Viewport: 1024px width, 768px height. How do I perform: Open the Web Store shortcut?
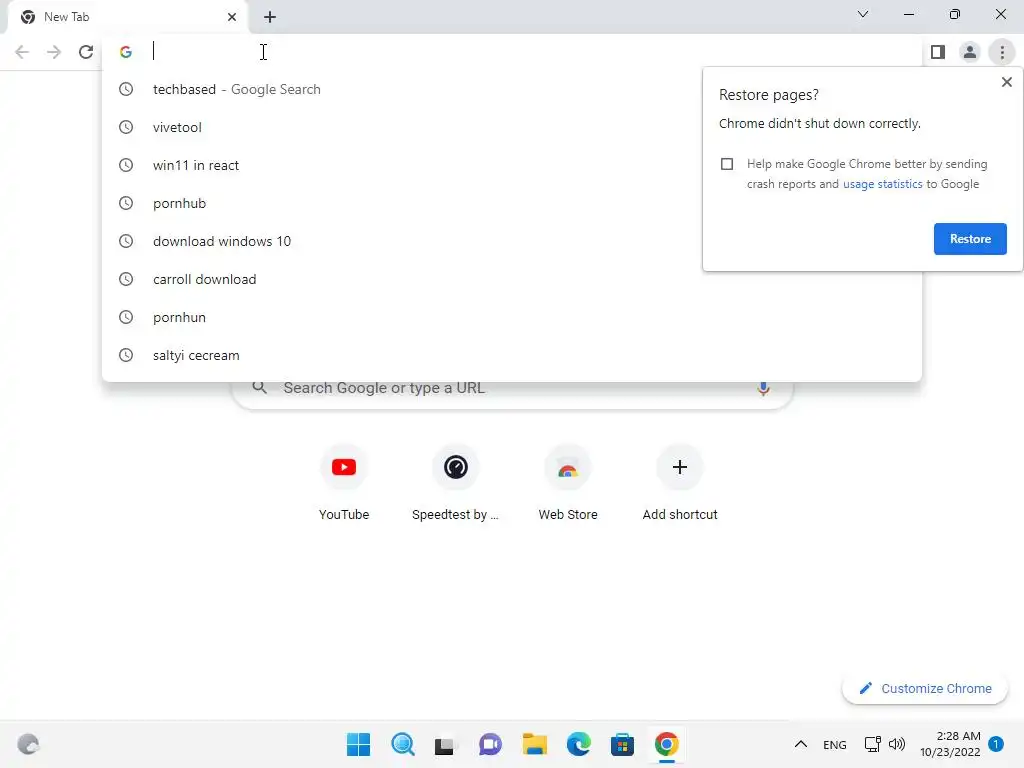coord(568,482)
